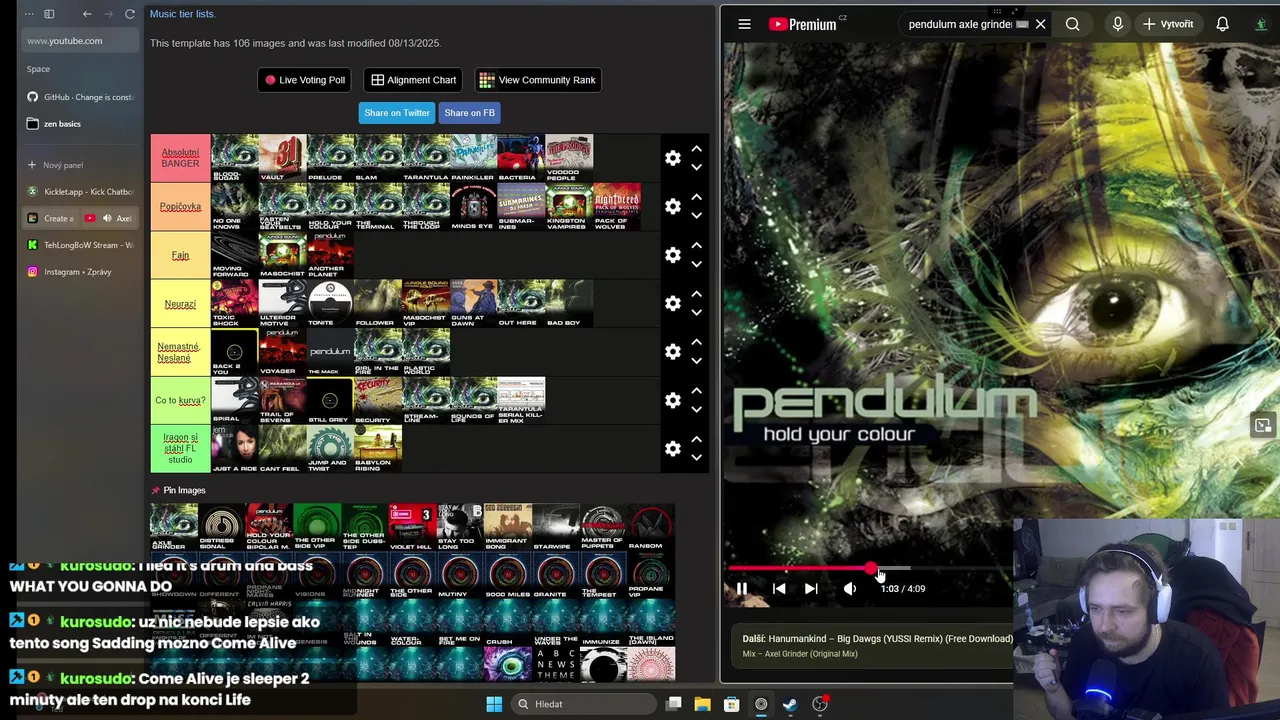Select the Axle Grinder image in pin pool

(173, 528)
